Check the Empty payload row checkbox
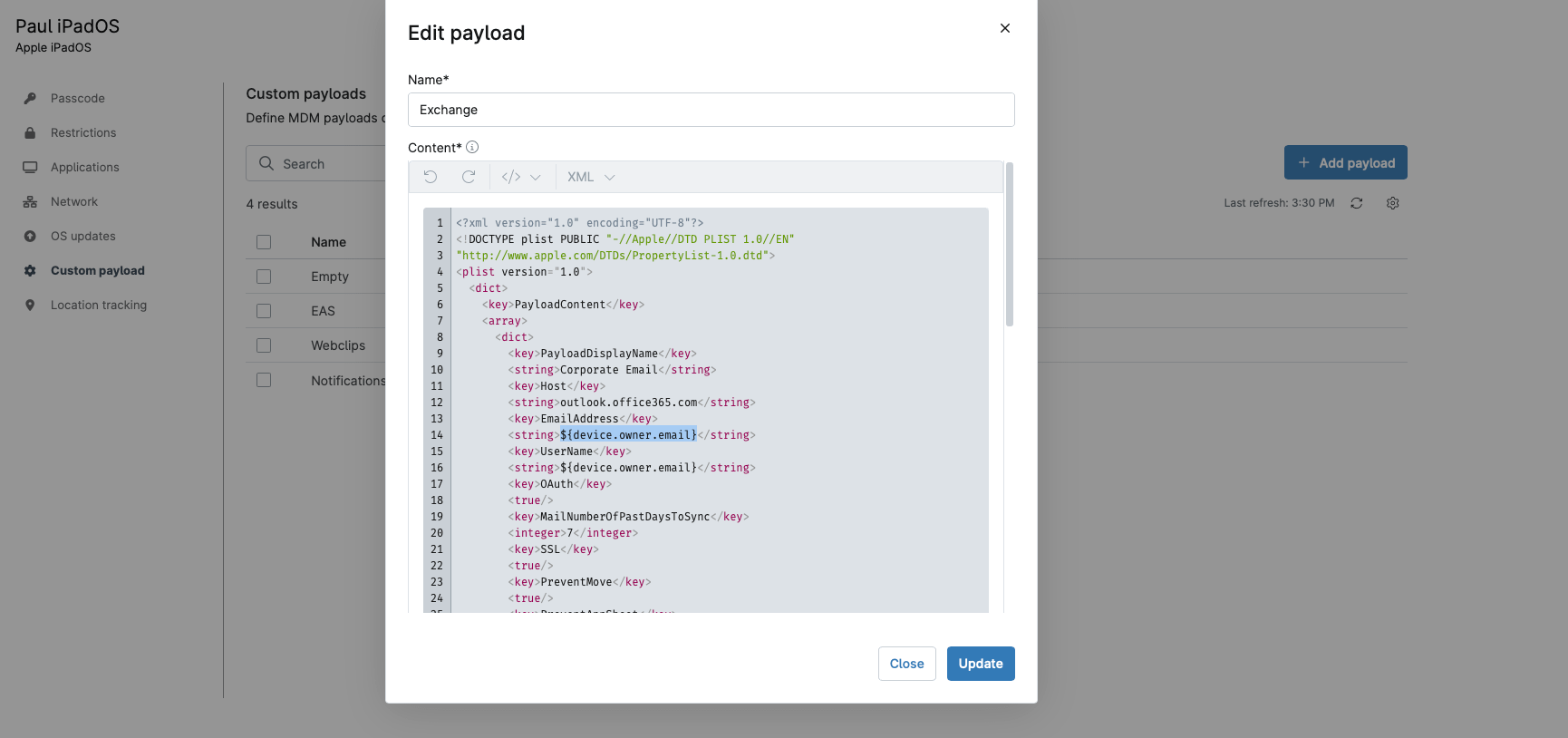This screenshot has width=1568, height=738. click(x=264, y=277)
